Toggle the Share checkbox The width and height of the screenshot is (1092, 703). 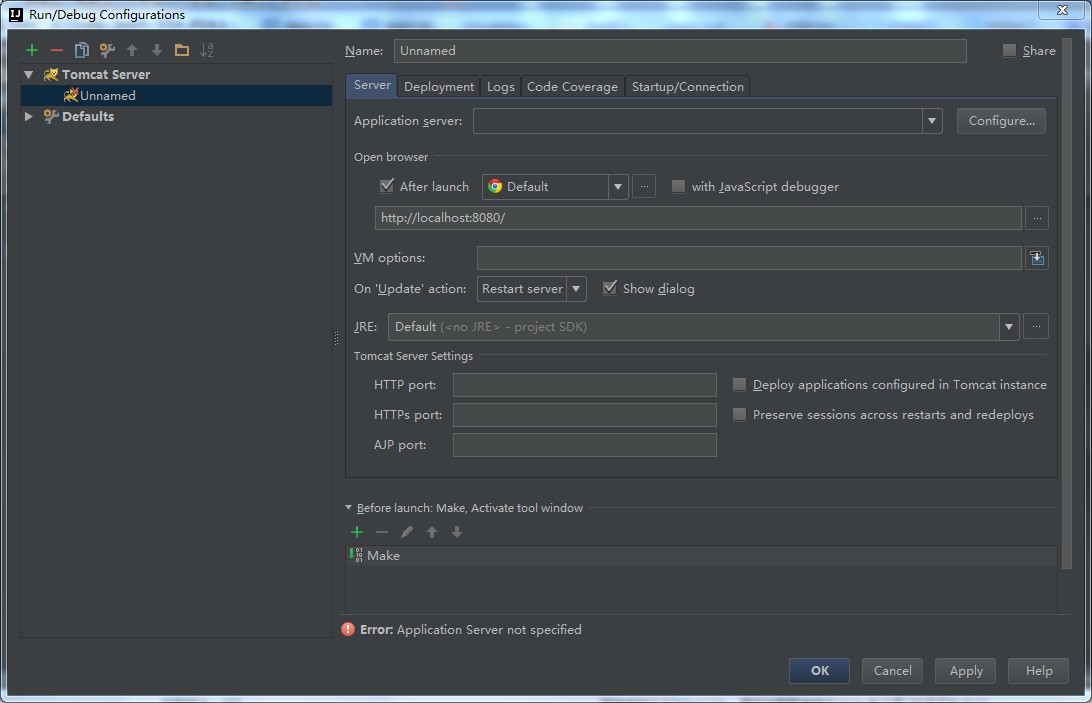click(x=1008, y=50)
